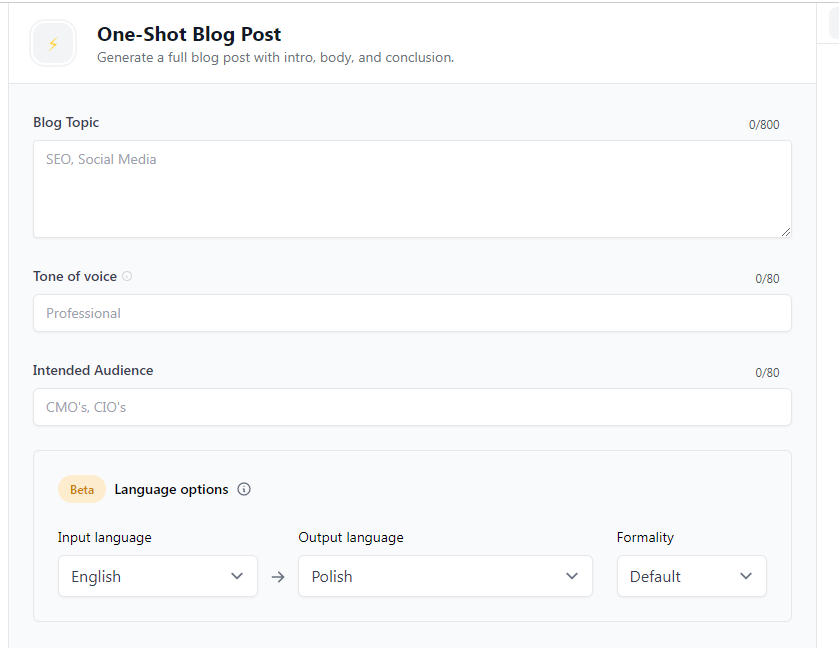Click the Blog Topic 0/800 character counter
This screenshot has height=648, width=839.
click(x=764, y=125)
